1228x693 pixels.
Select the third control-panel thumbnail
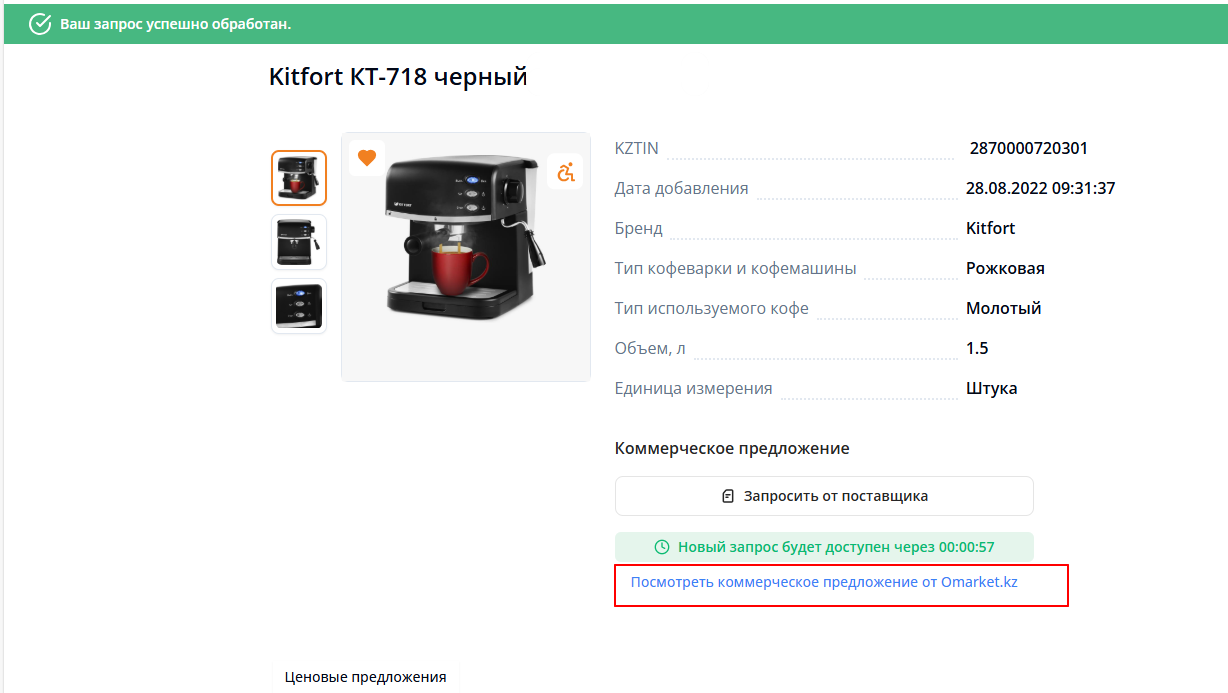[299, 306]
